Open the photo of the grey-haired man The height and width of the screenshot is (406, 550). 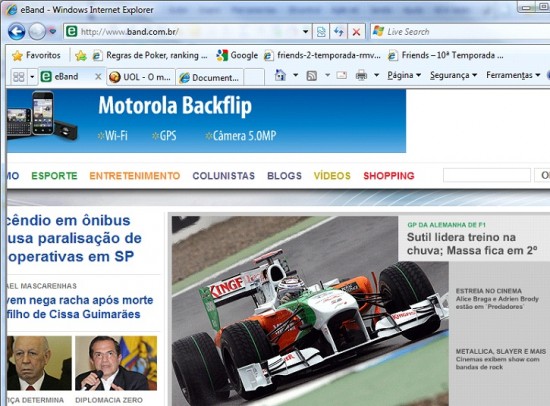coord(39,363)
